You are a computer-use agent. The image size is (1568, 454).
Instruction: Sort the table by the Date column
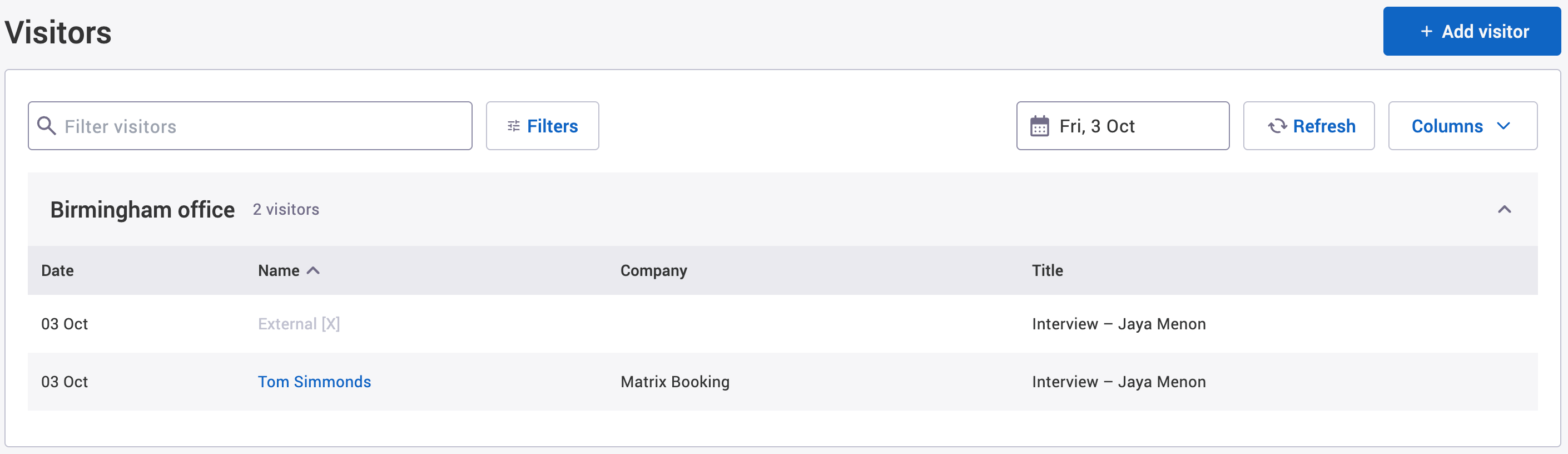click(57, 270)
